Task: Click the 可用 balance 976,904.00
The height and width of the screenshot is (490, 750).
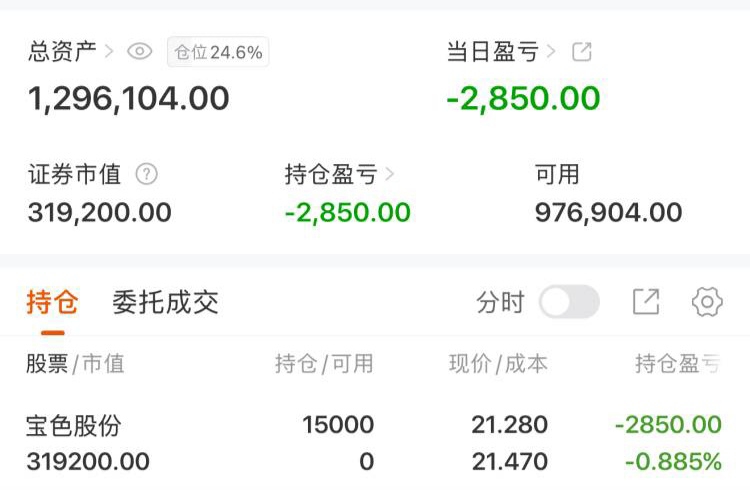Action: click(608, 212)
